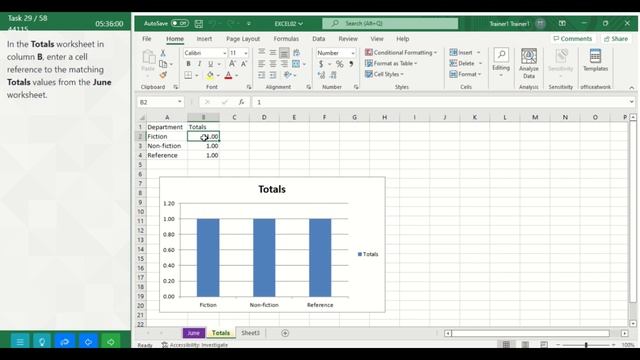
Task: Select the June sheet tab
Action: coord(193,333)
